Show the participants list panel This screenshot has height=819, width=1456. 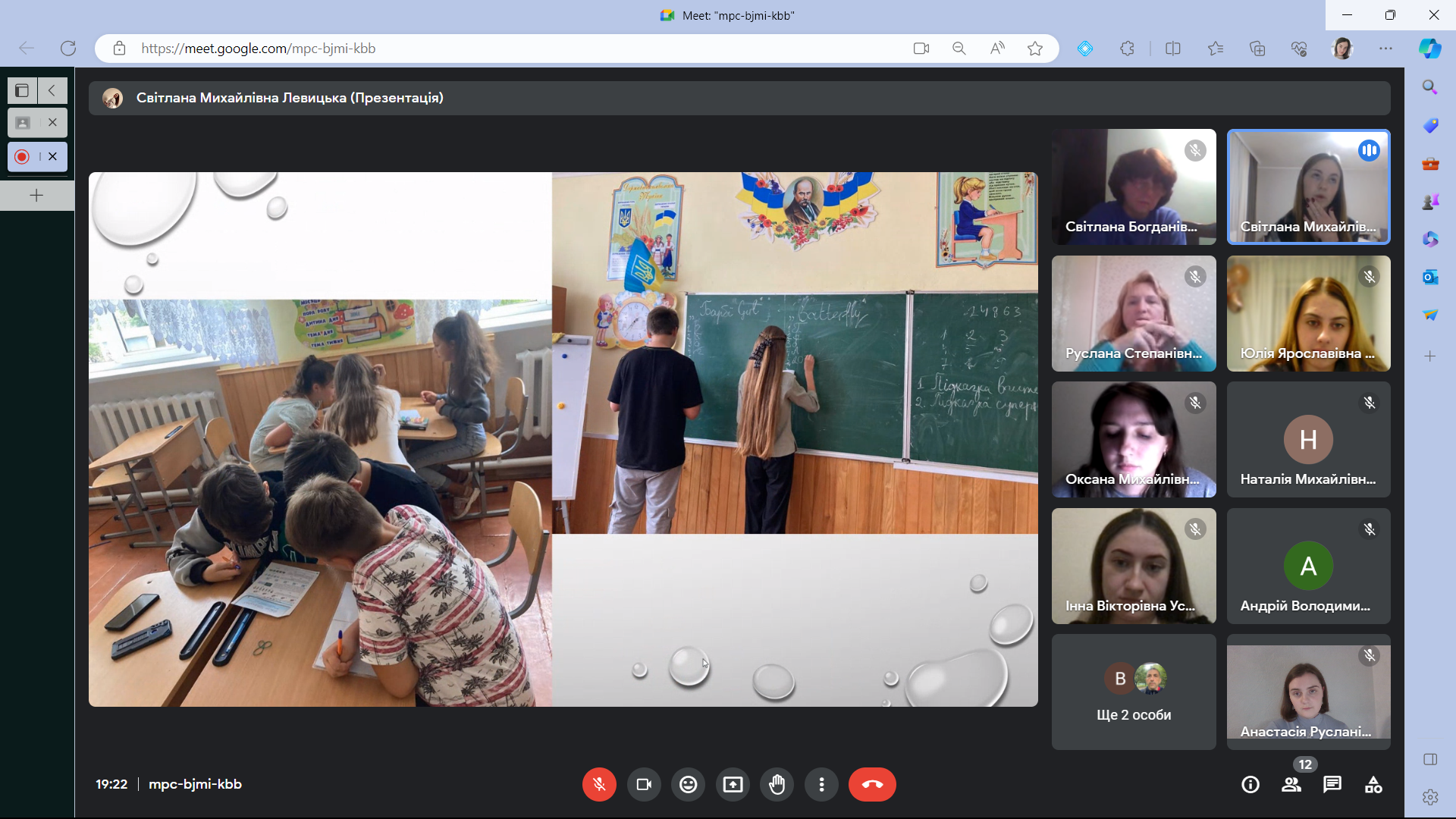[1291, 785]
